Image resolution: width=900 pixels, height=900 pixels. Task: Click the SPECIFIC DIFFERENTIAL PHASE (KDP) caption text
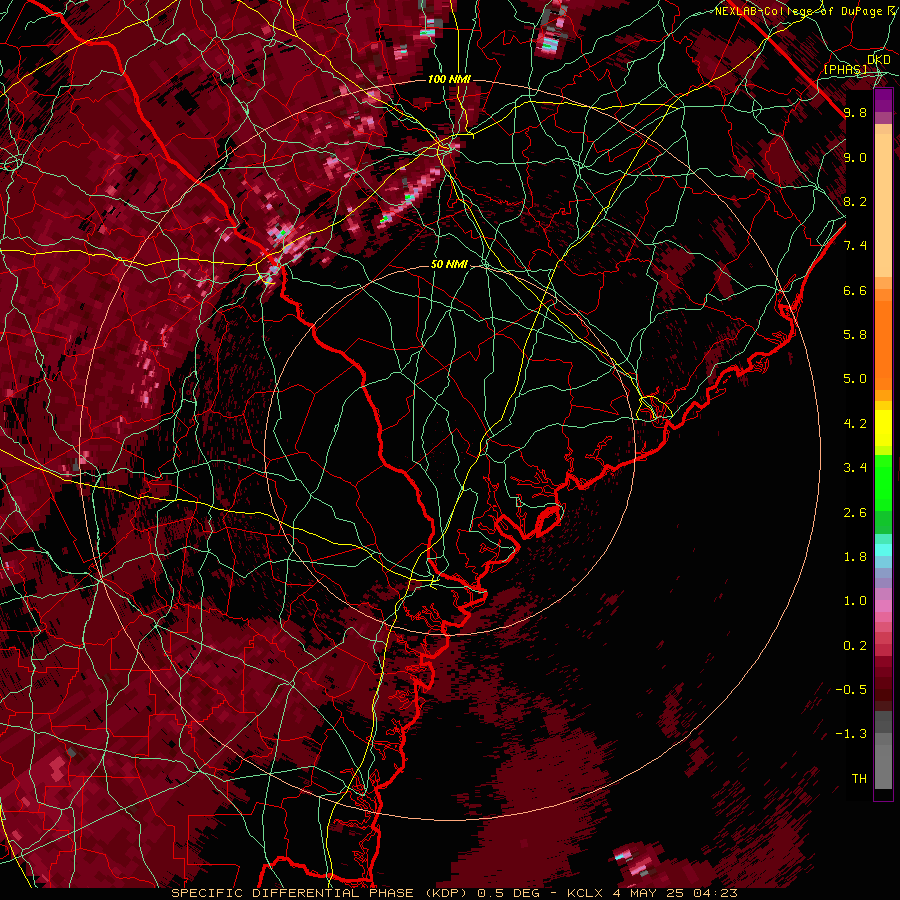317,893
